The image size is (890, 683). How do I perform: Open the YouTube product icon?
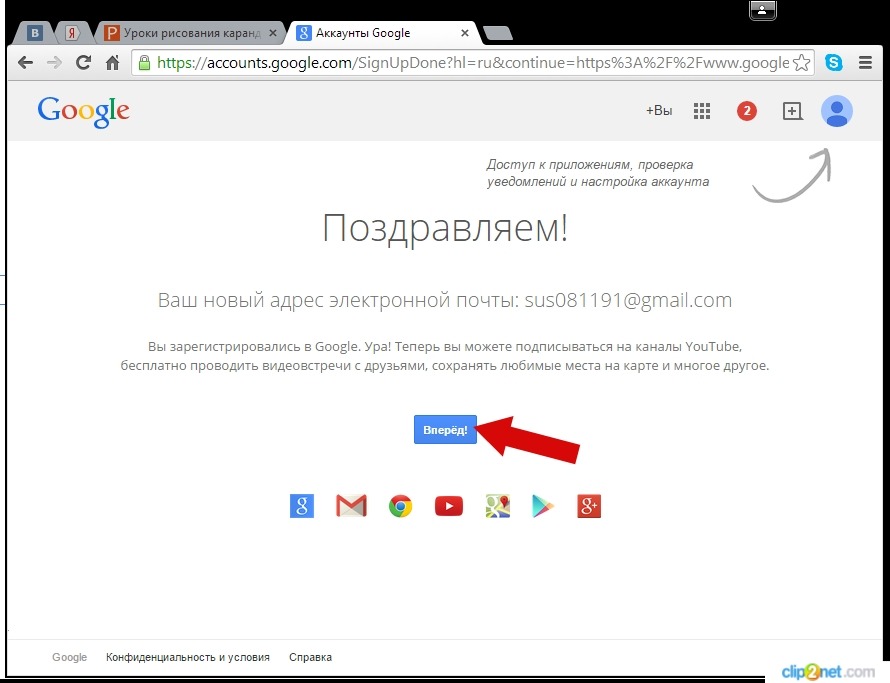[x=449, y=506]
